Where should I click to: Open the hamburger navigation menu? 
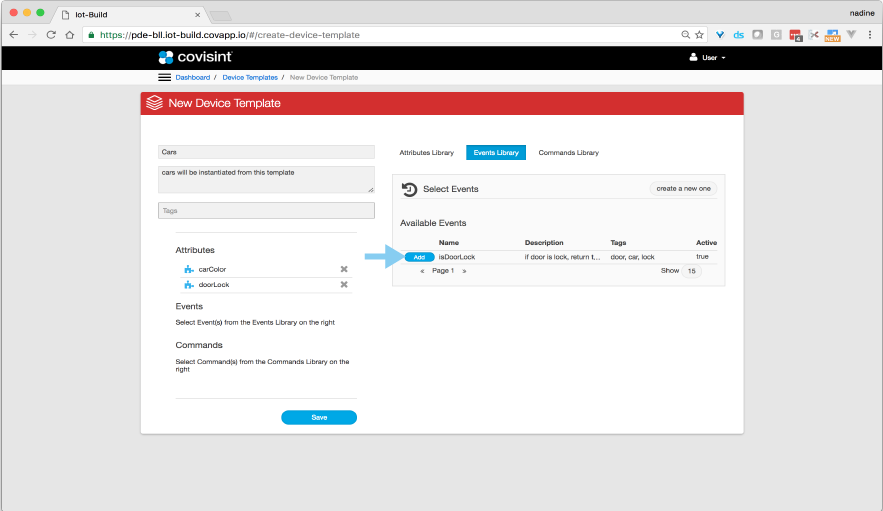(164, 77)
